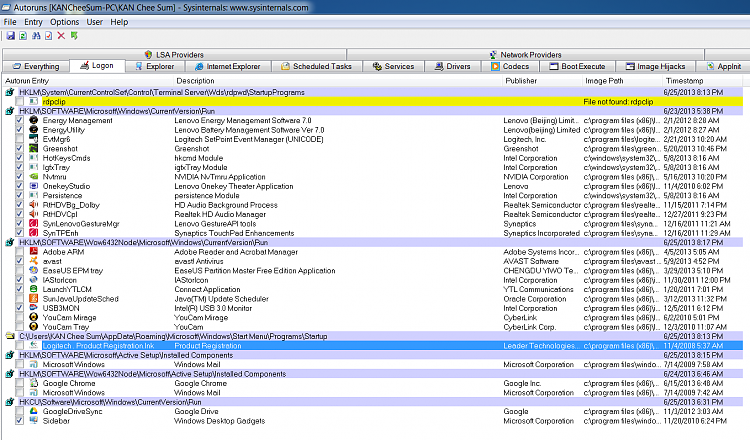This screenshot has width=750, height=440.
Task: Click the YouCam Mirage icon
Action: pyautogui.click(x=33, y=318)
